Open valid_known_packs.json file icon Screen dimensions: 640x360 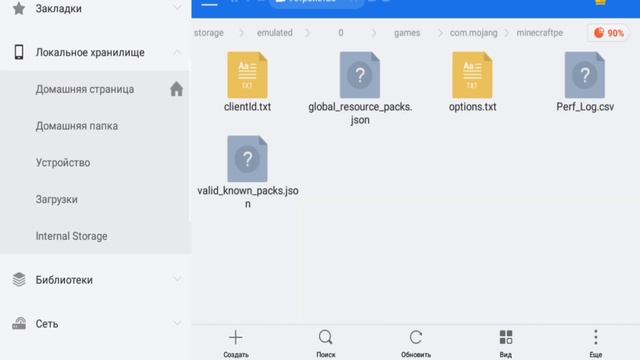pyautogui.click(x=247, y=159)
